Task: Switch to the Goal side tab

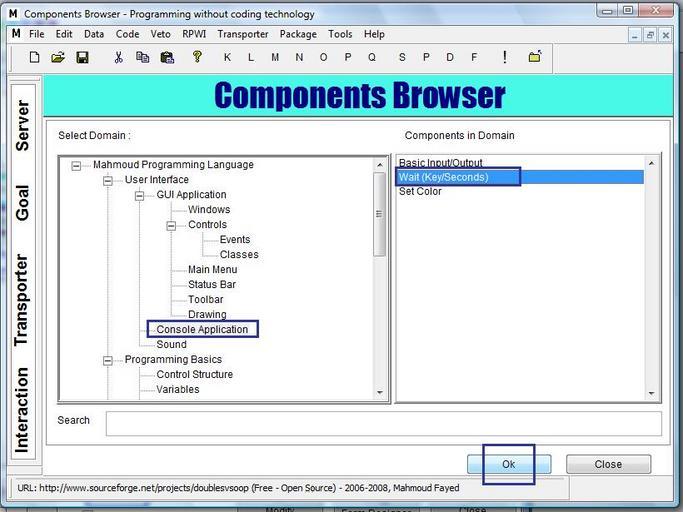Action: (22, 203)
